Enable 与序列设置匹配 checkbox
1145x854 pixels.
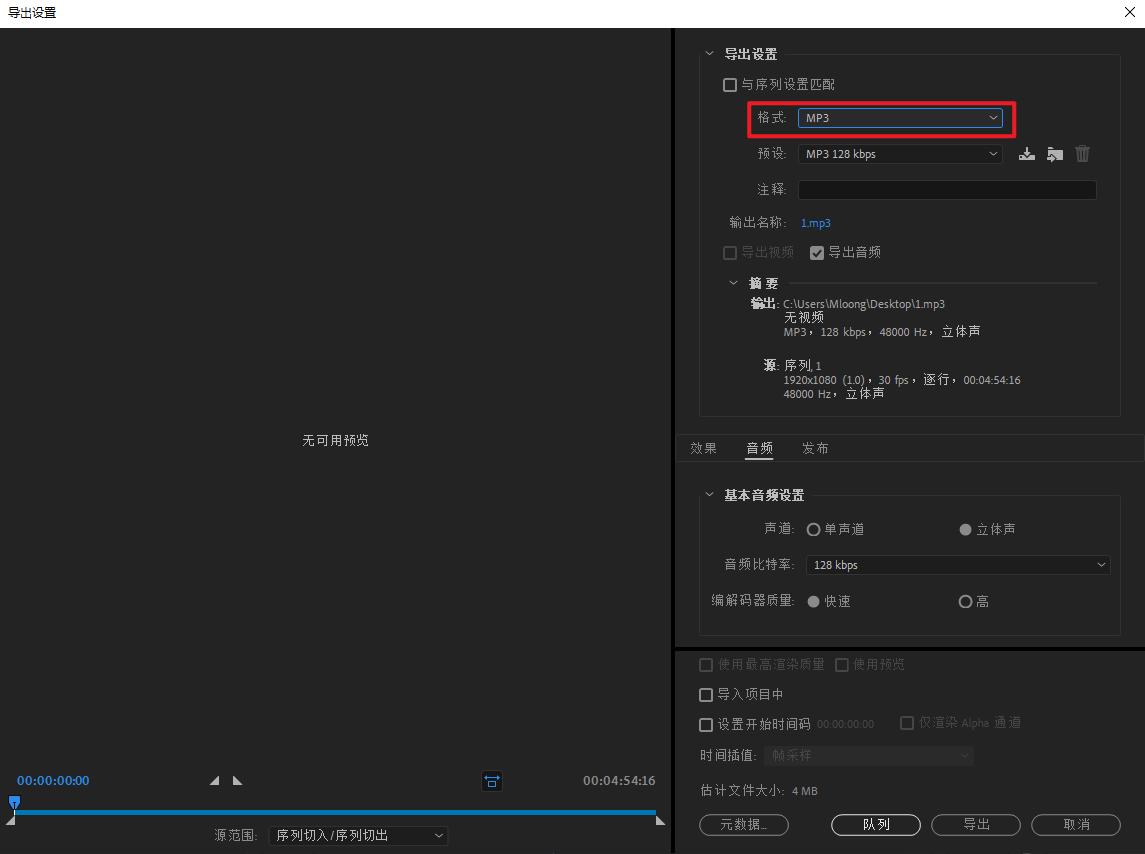(x=729, y=84)
